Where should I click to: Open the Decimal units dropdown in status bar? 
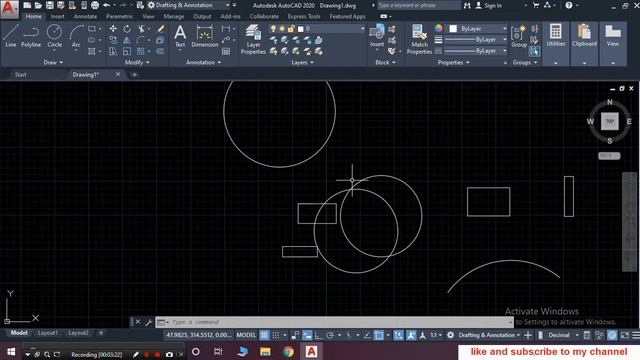[x=563, y=335]
